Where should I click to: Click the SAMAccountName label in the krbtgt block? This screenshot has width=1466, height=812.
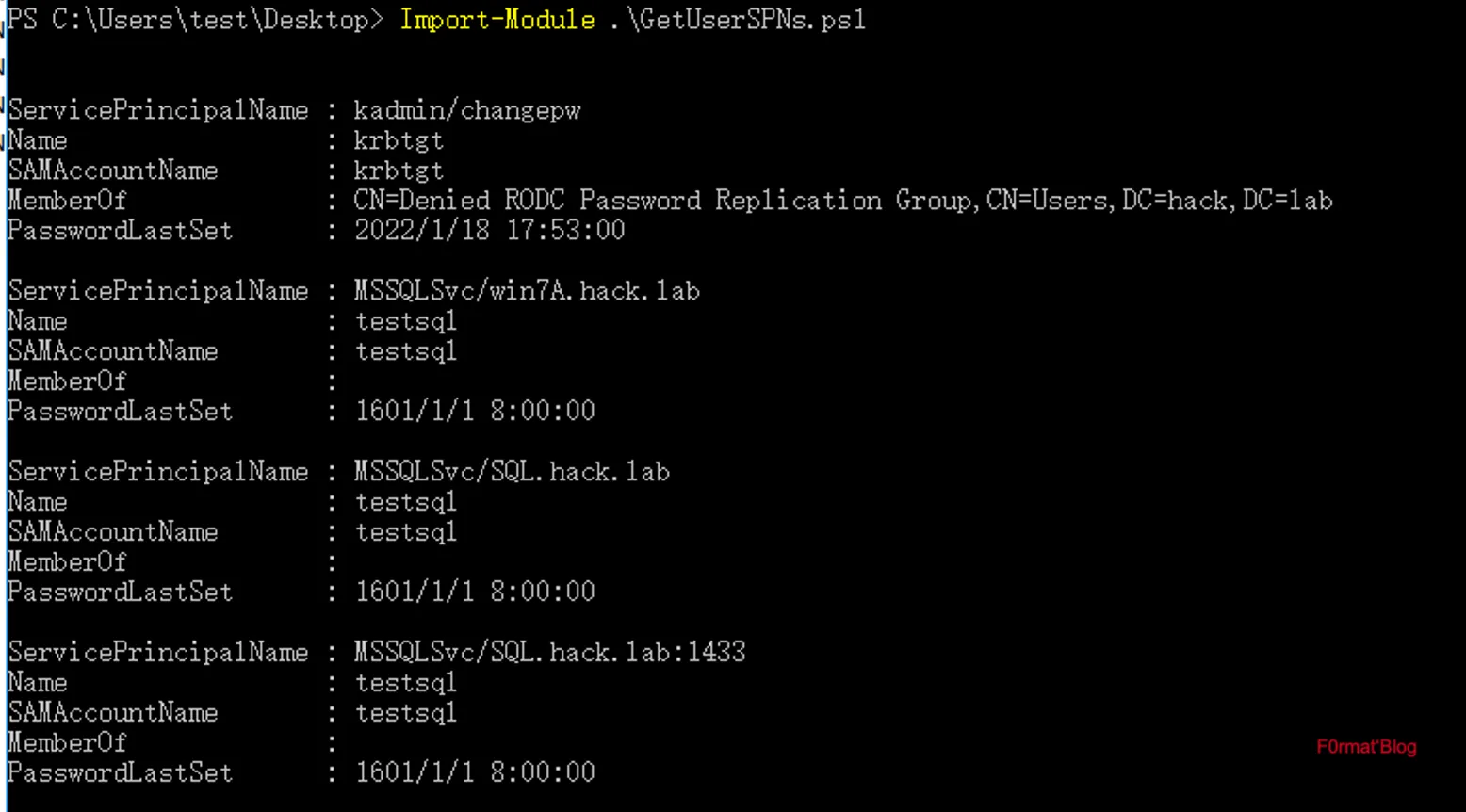113,171
